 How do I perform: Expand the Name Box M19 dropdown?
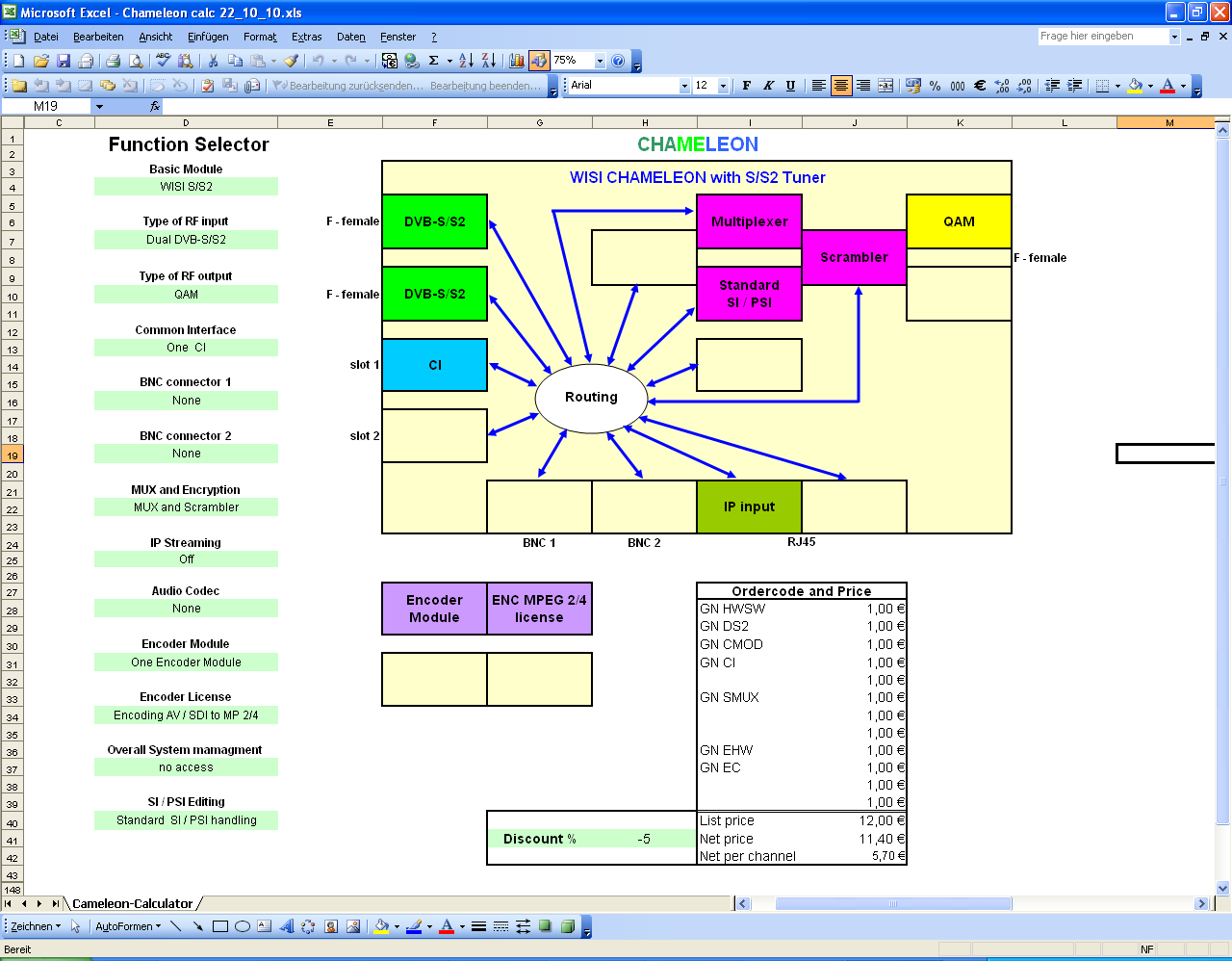(x=99, y=107)
